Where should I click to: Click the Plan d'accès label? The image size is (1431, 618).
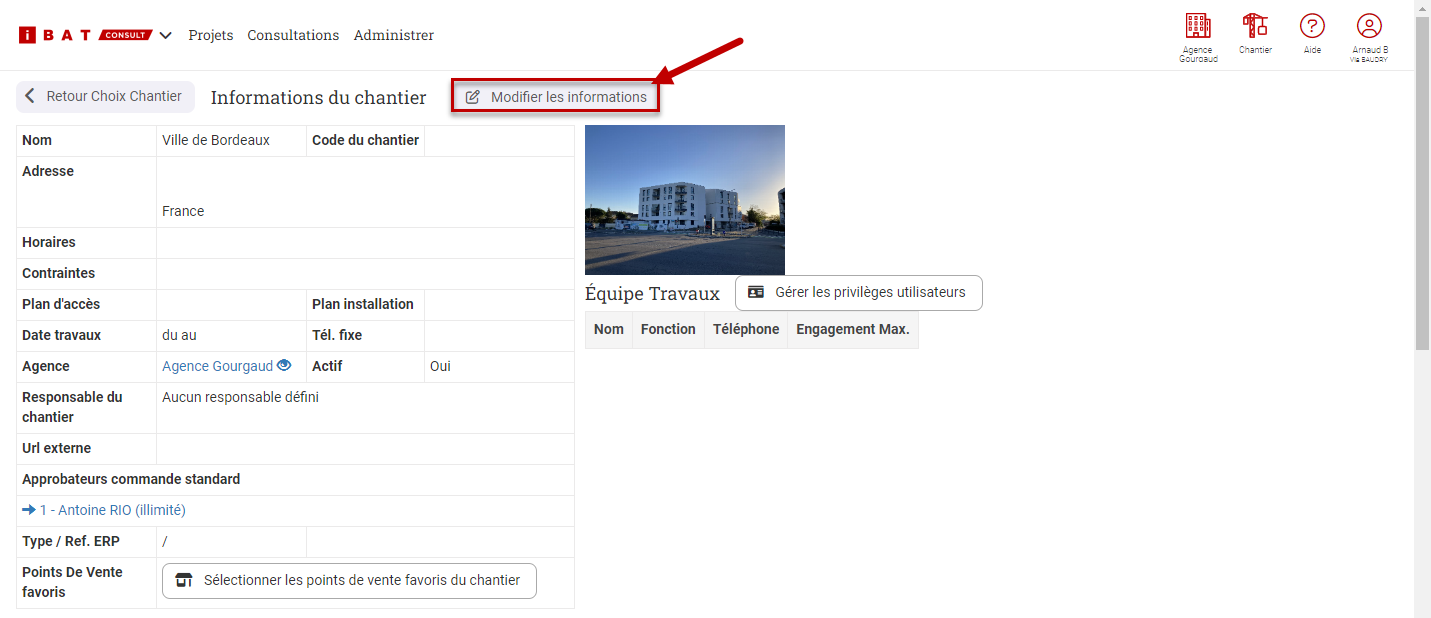coord(61,305)
